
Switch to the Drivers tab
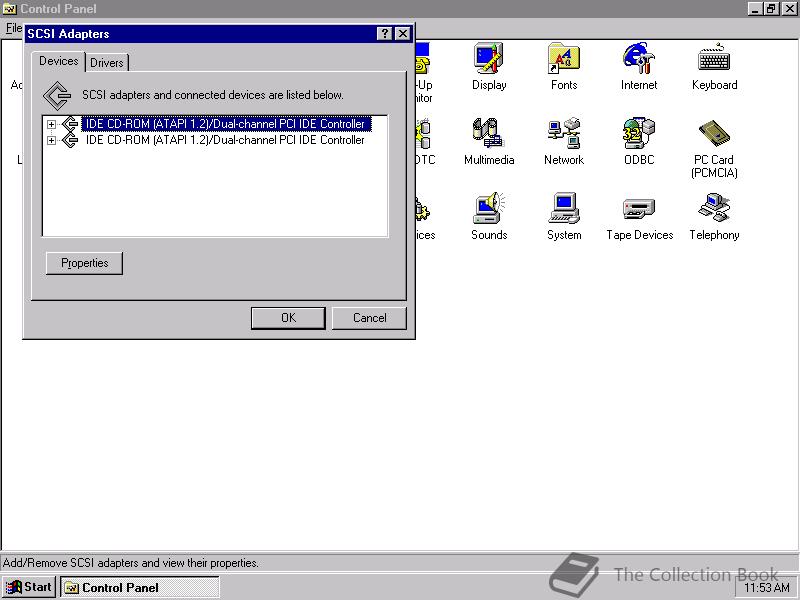[107, 63]
